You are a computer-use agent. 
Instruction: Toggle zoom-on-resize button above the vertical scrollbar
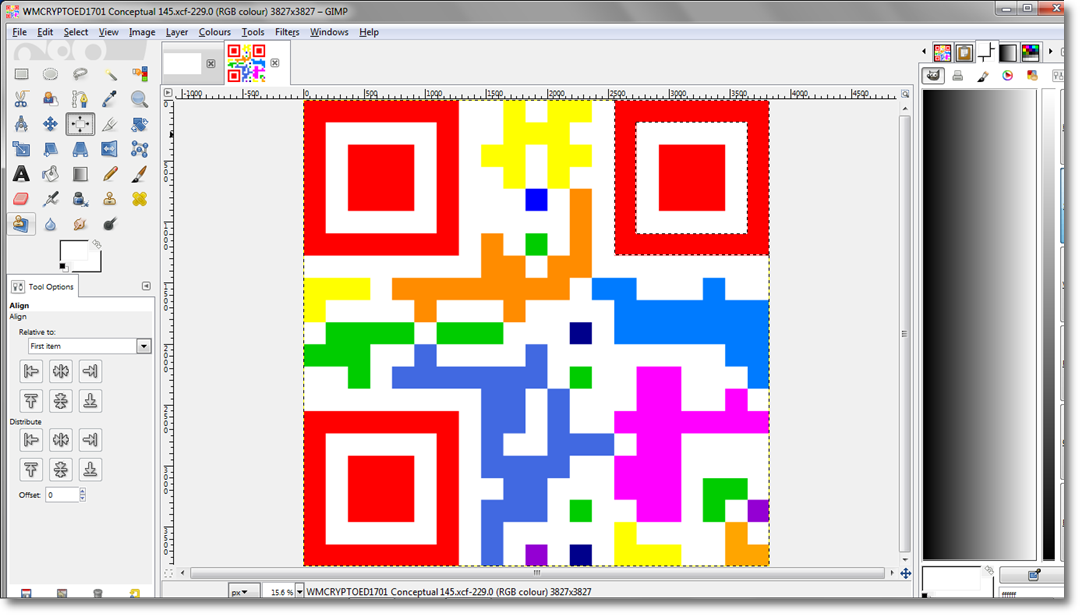click(x=905, y=94)
